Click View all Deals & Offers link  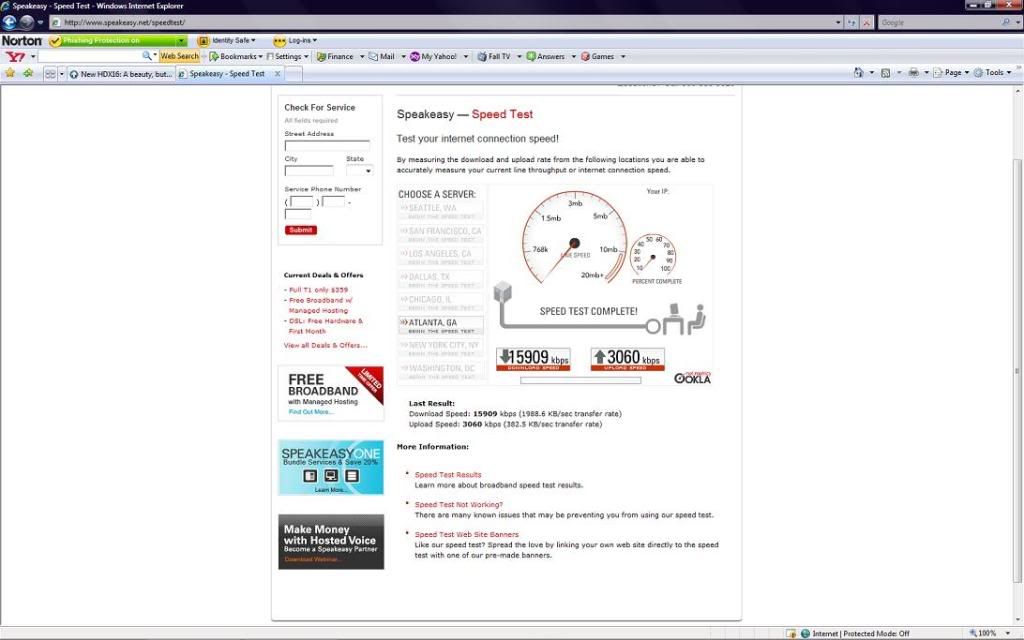click(325, 345)
